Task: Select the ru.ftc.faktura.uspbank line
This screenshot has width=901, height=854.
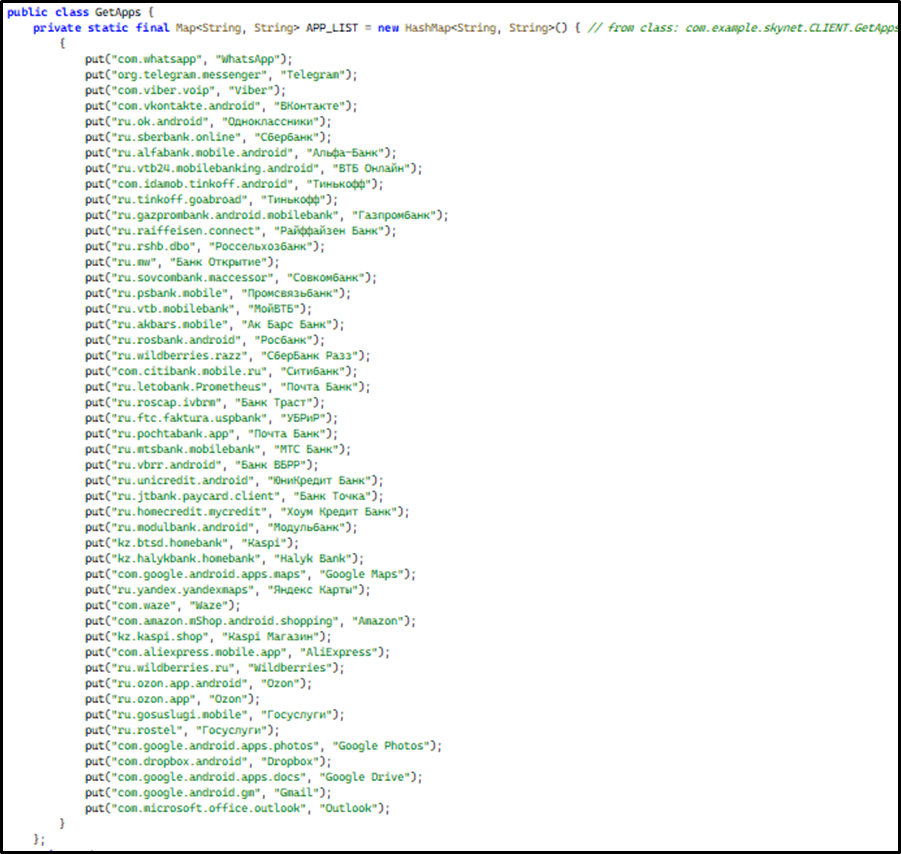Action: 211,418
